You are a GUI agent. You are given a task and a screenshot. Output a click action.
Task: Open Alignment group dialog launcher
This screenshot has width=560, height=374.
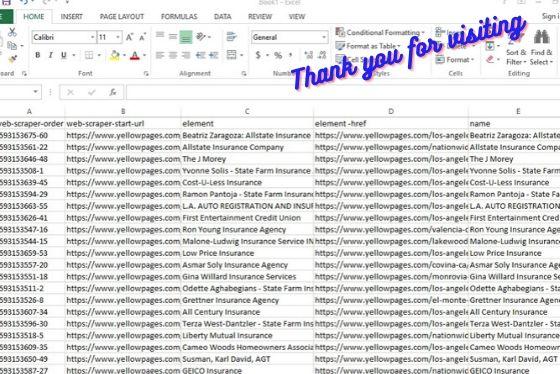244,74
